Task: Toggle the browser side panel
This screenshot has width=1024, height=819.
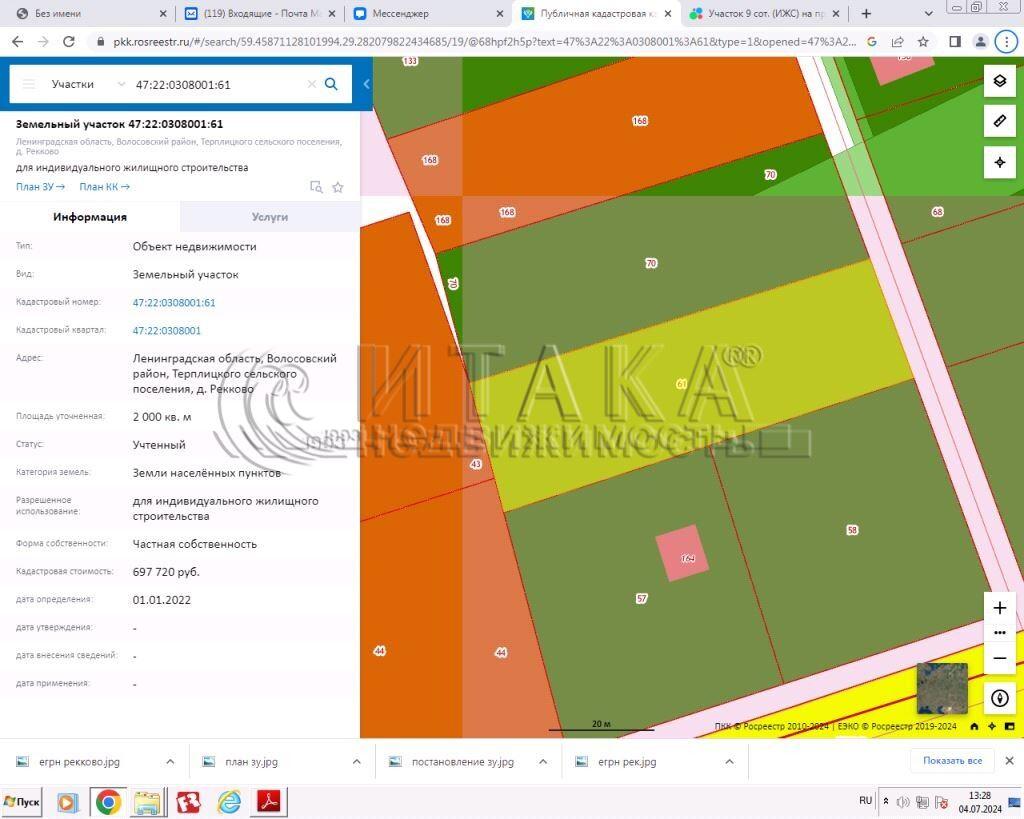Action: click(x=955, y=42)
